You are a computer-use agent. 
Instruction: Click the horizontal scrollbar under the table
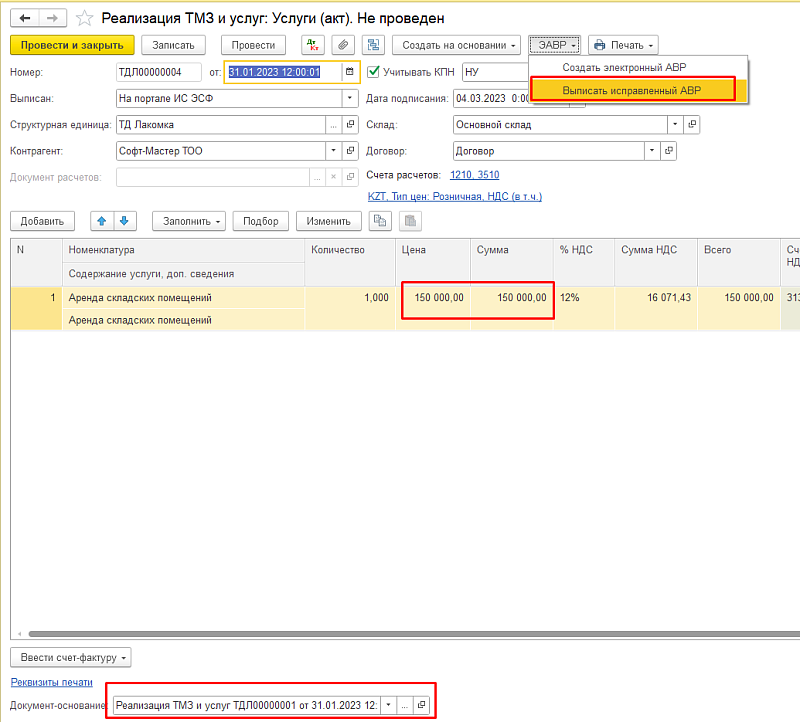pyautogui.click(x=400, y=634)
